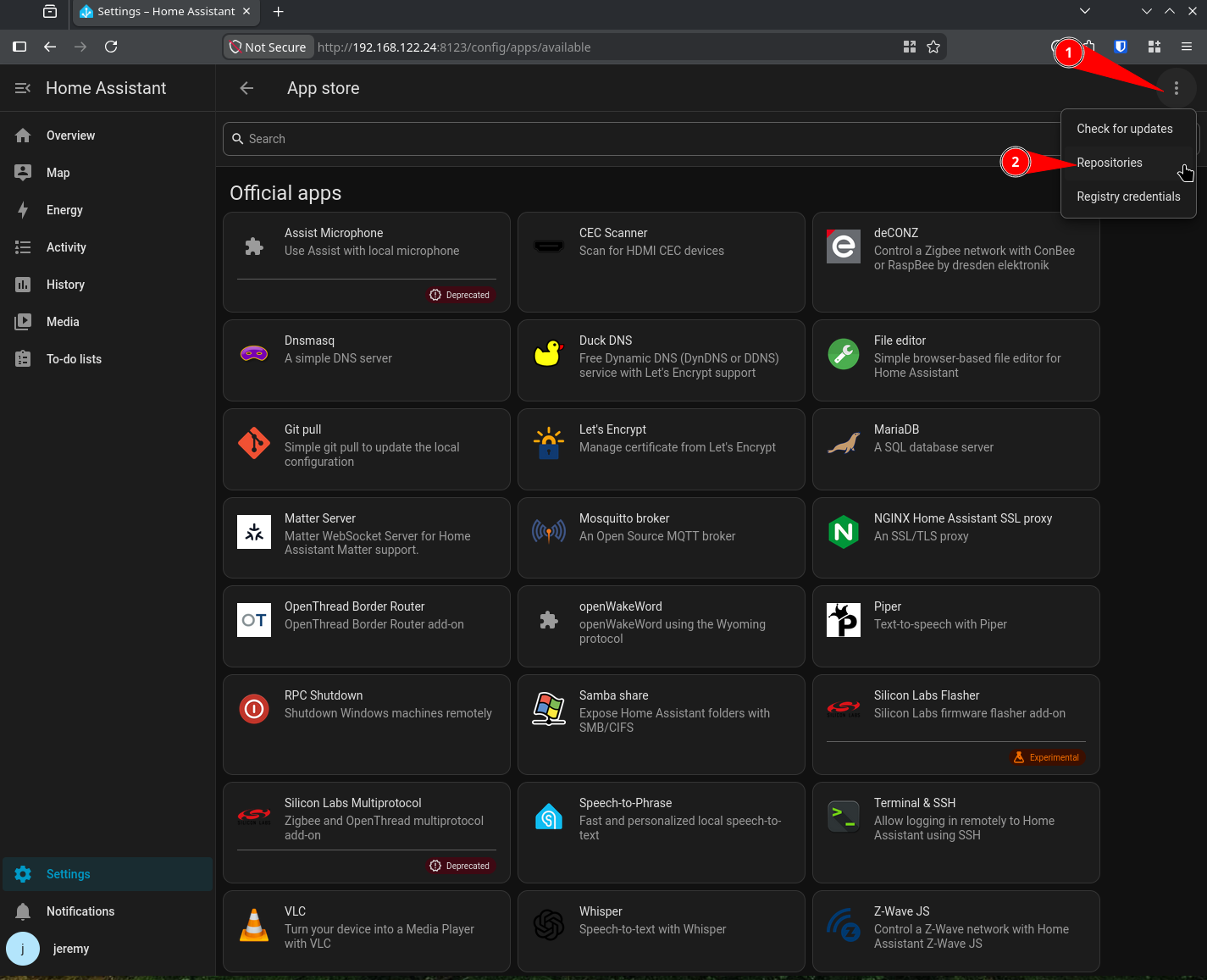Viewport: 1207px width, 980px height.
Task: Open the RPC Shutdown power icon
Action: pyautogui.click(x=254, y=709)
